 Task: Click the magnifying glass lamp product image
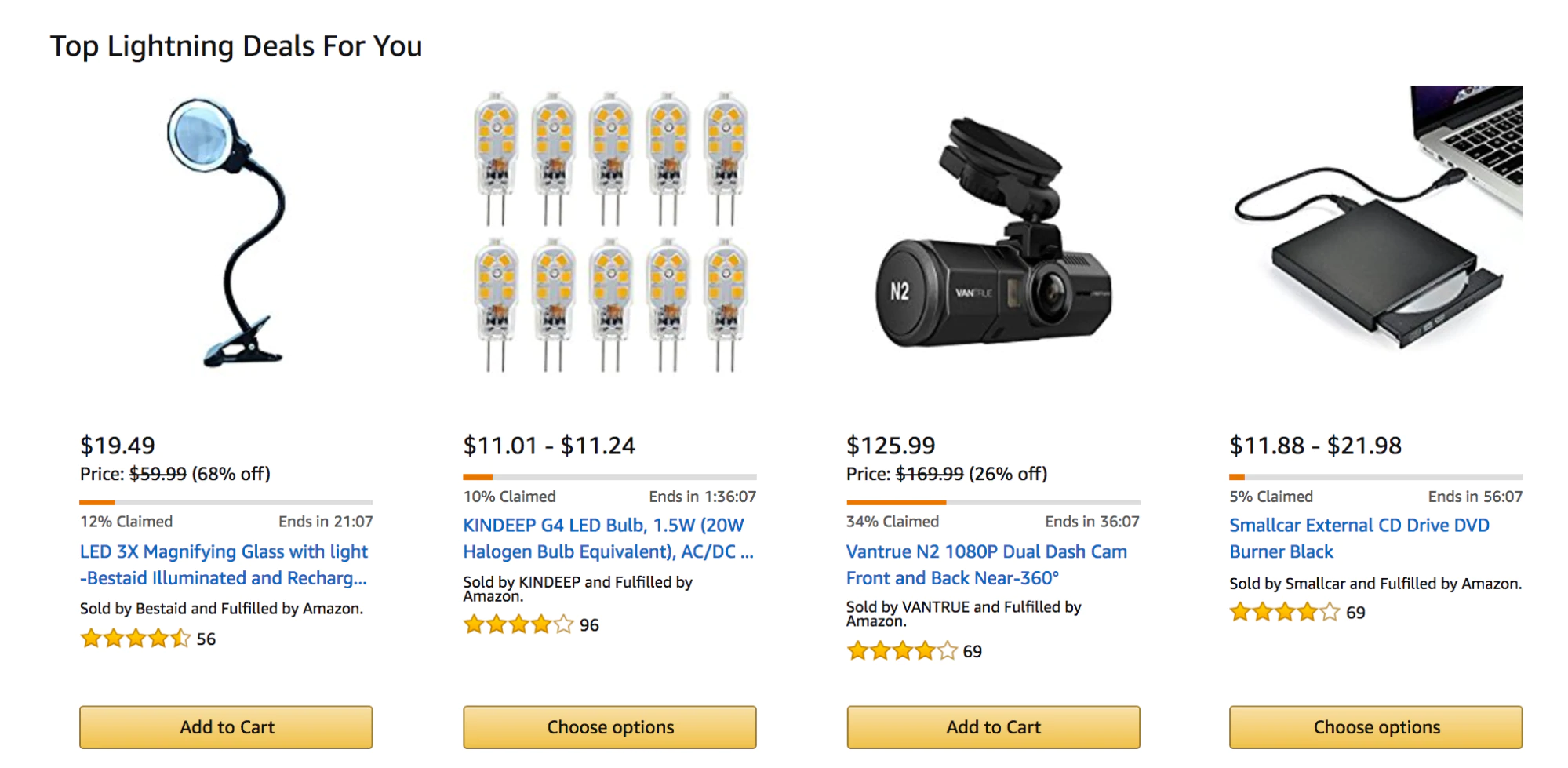point(226,233)
